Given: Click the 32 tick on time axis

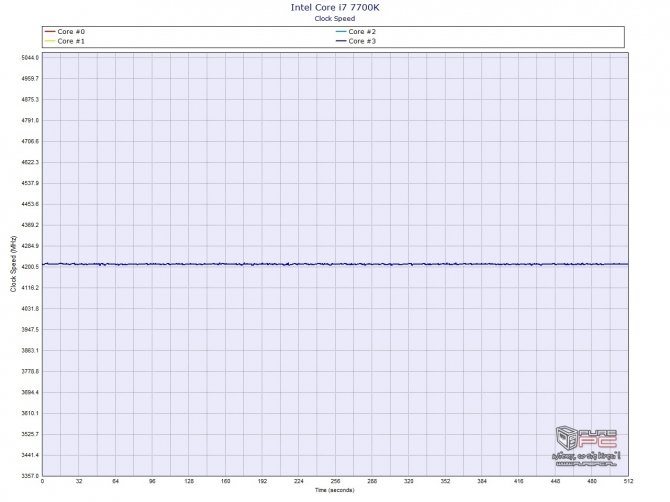Looking at the screenshot, I should pos(79,481).
